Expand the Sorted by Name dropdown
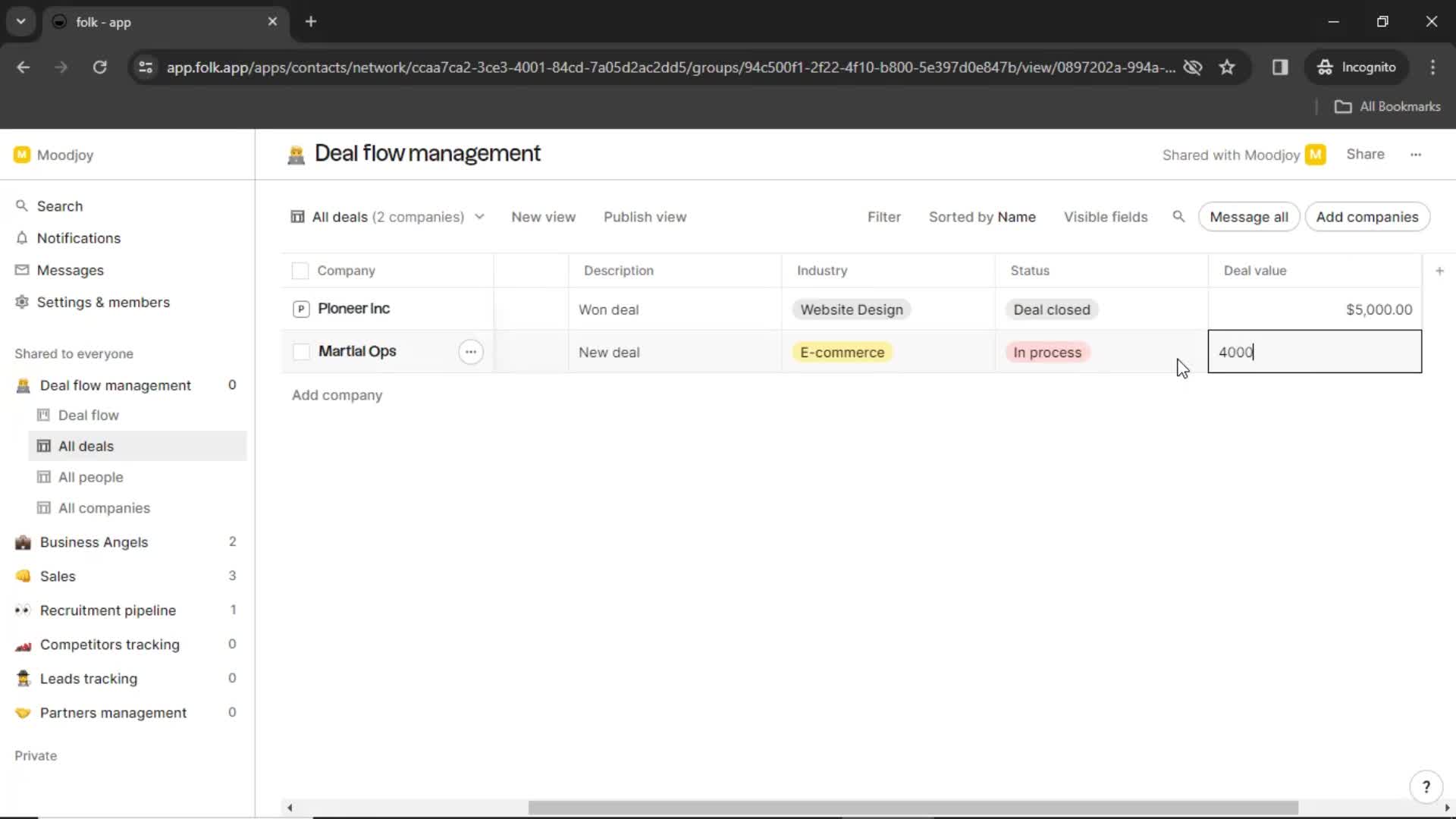 point(981,217)
